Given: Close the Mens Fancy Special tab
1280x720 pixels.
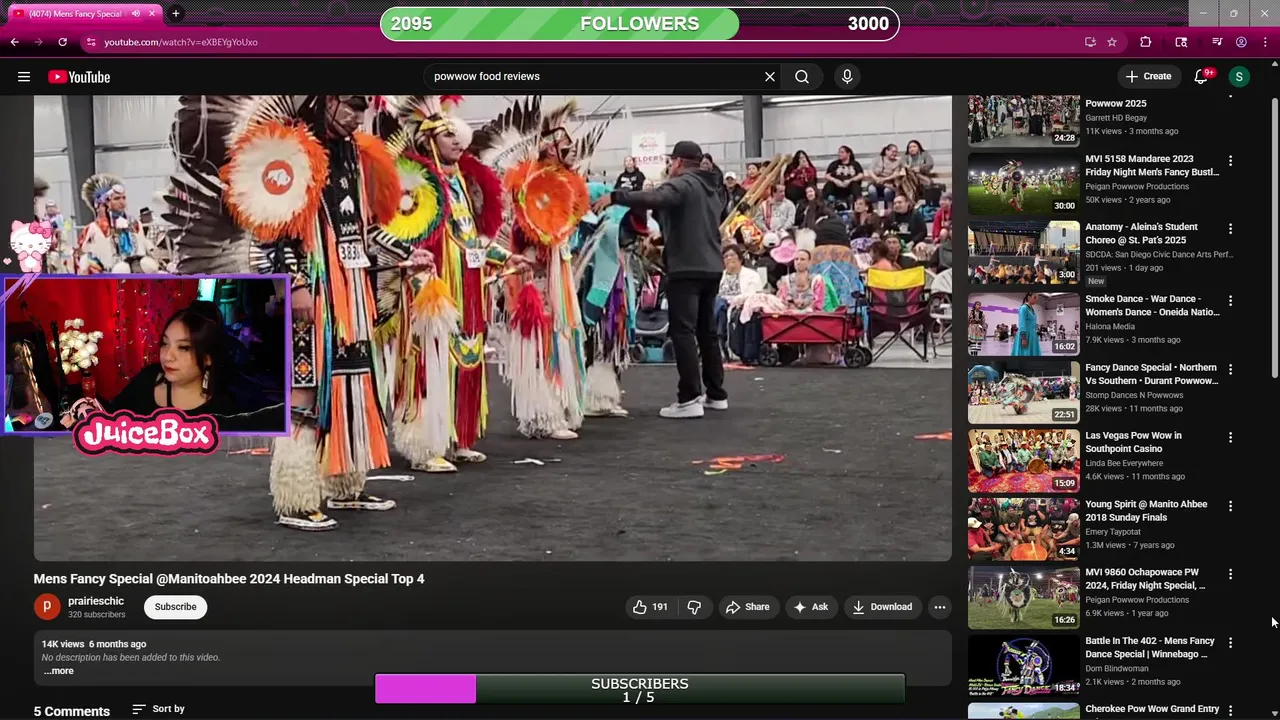Looking at the screenshot, I should click(152, 14).
